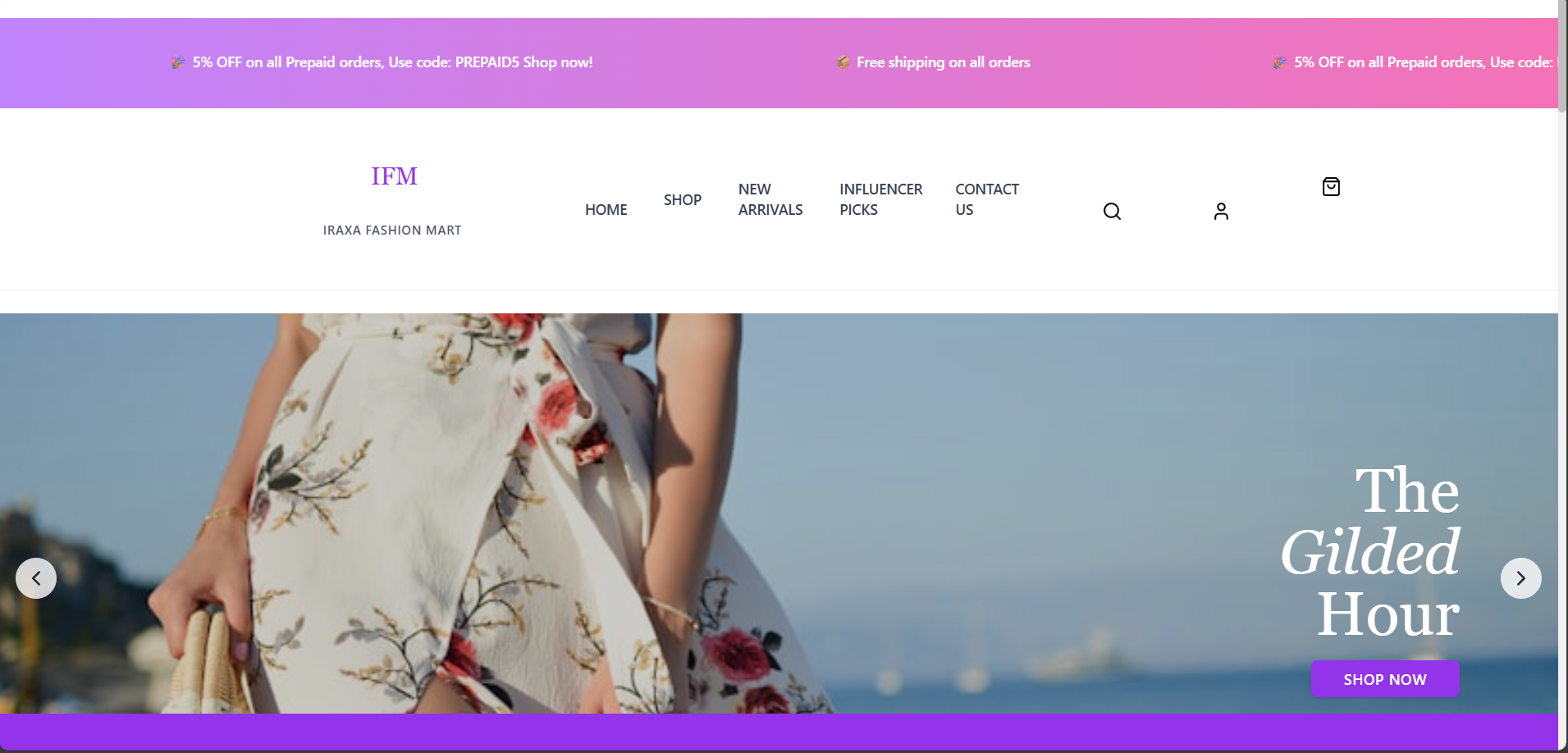The height and width of the screenshot is (753, 1568).
Task: Click the SHOP NOW button
Action: 1385,679
